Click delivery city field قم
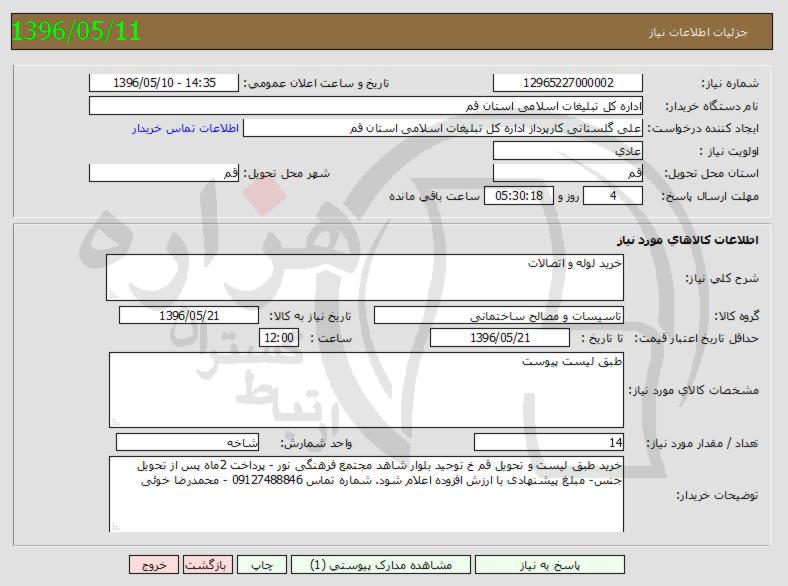 tap(164, 173)
